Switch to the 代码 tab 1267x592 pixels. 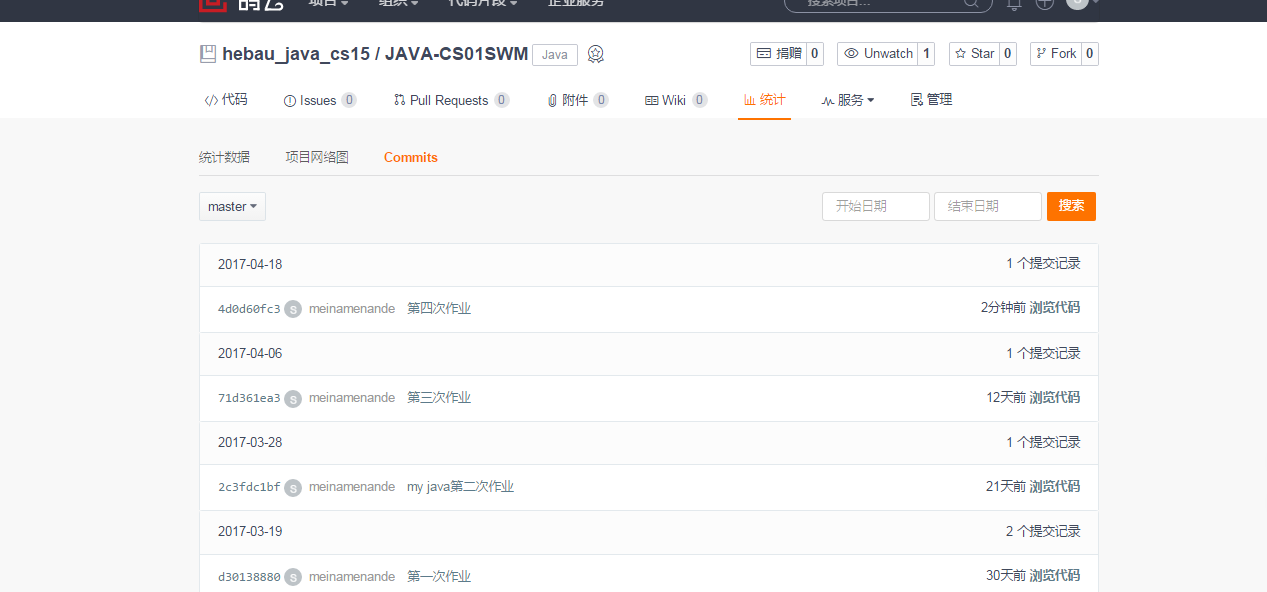click(226, 100)
